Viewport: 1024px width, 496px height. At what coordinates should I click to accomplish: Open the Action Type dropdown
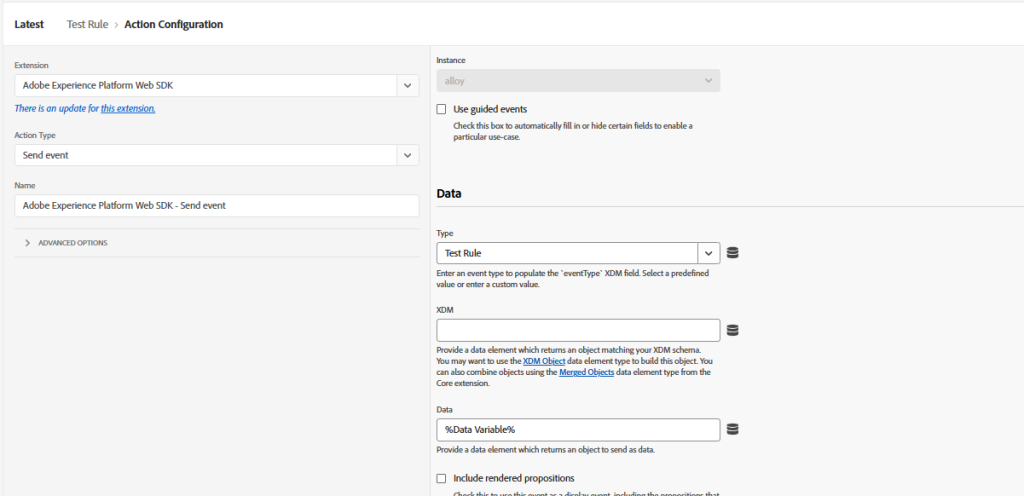coord(408,155)
